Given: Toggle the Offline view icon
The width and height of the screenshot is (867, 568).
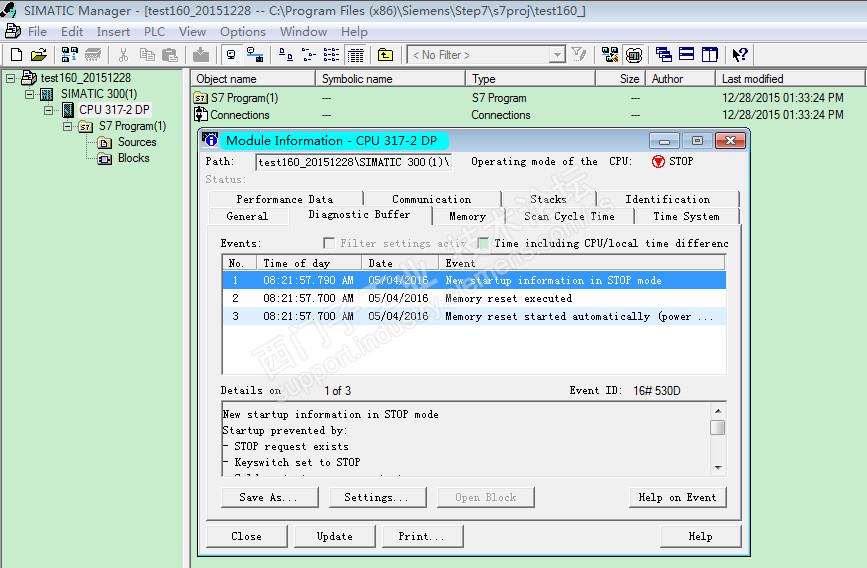Looking at the screenshot, I should [254, 55].
